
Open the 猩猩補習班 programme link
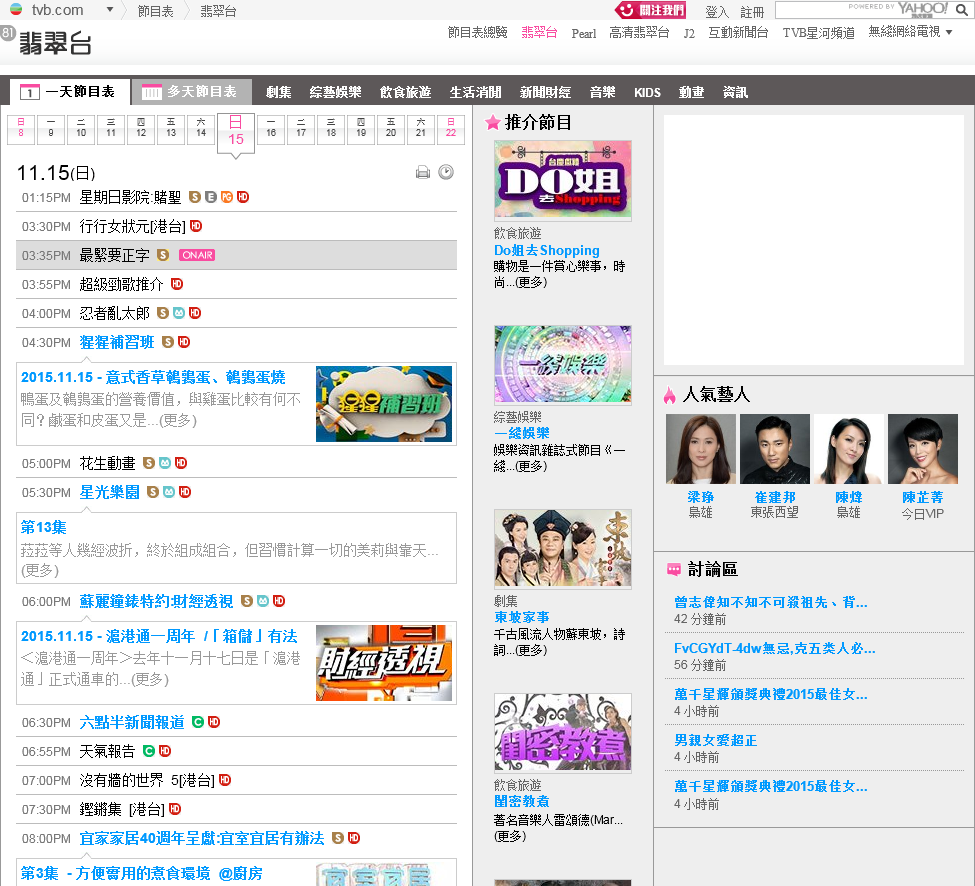click(117, 342)
